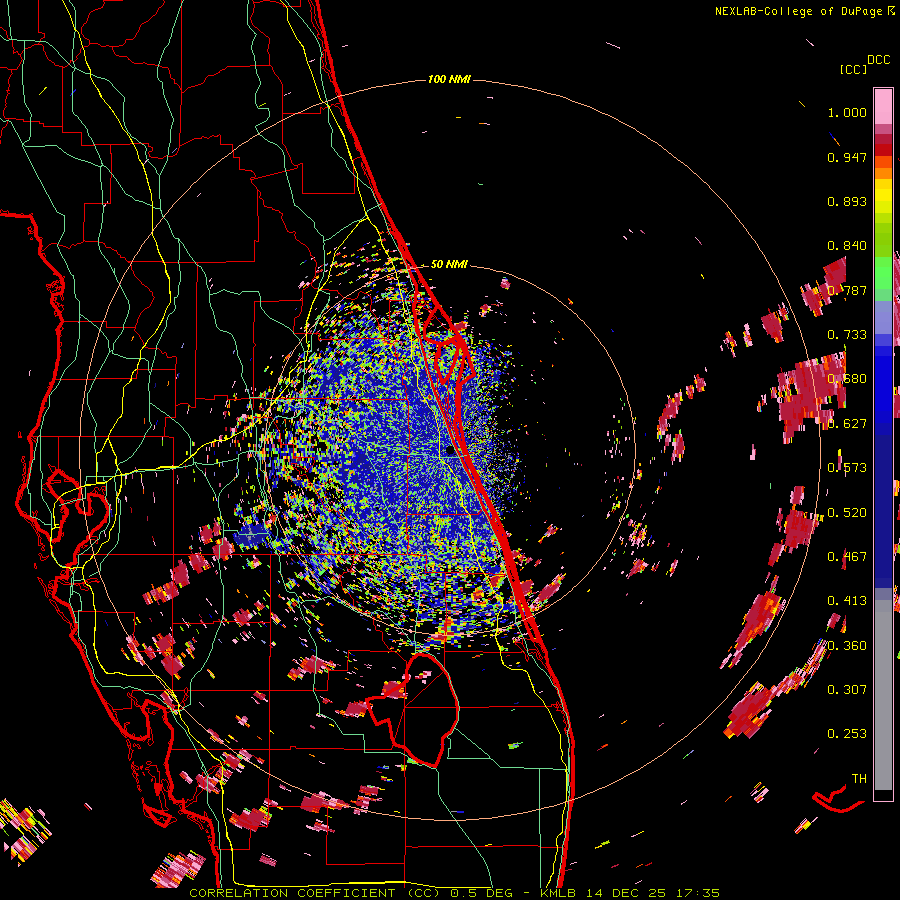Pick the dark red color bar segment
The image size is (900, 900).
tap(883, 139)
